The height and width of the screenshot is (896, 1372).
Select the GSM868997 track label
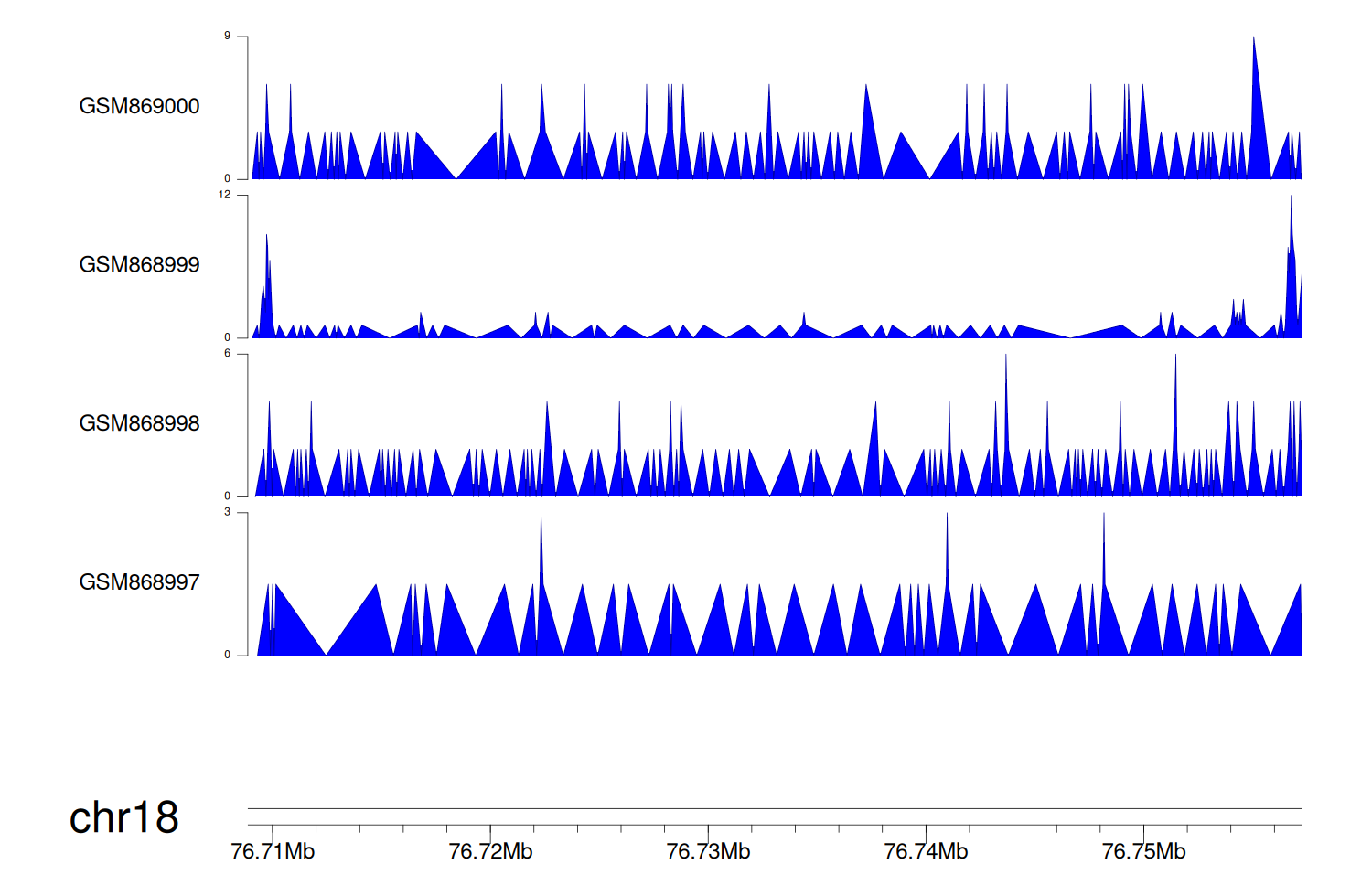(x=139, y=582)
